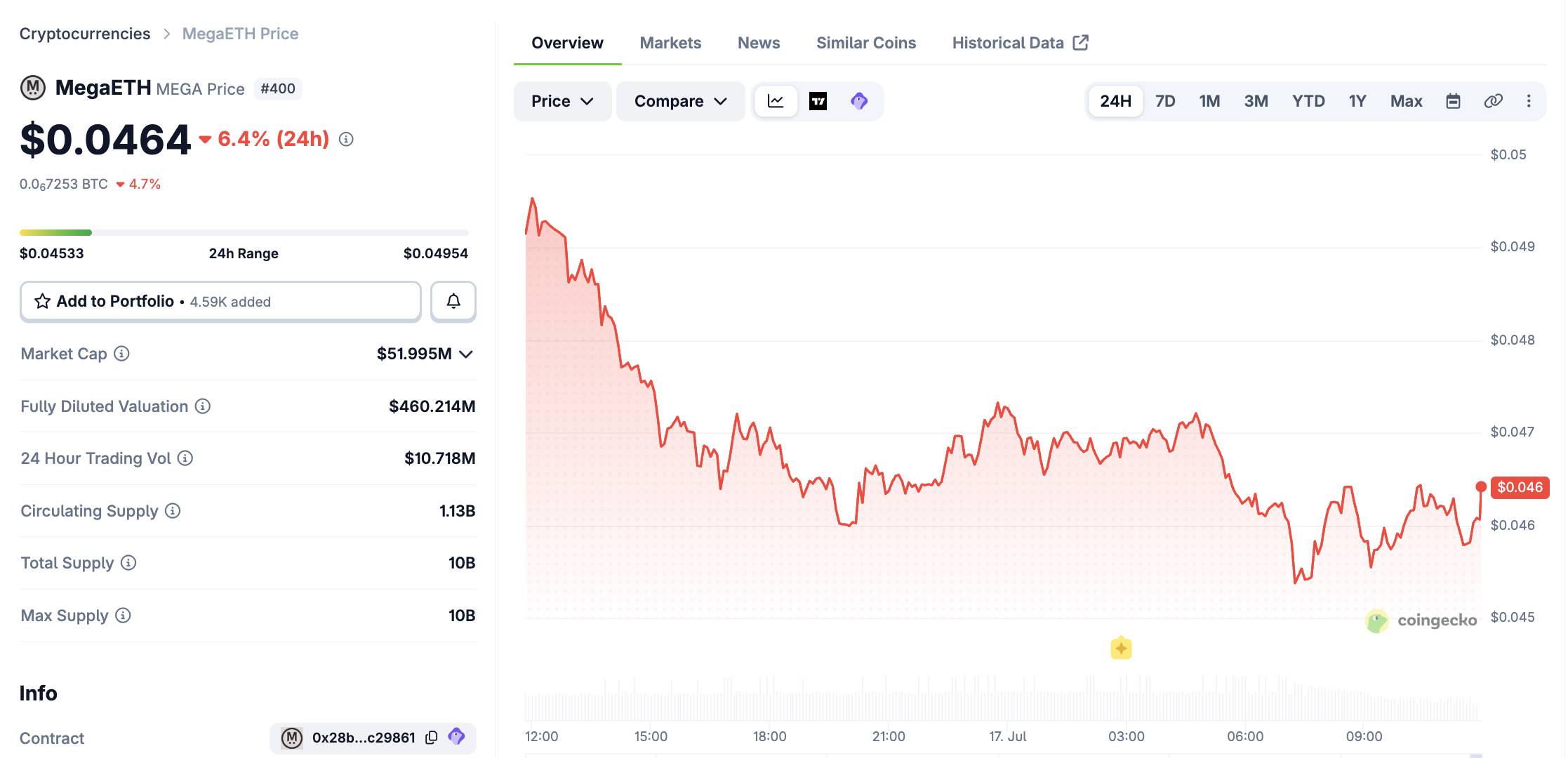This screenshot has height=758, width=1568.
Task: Click Add to Portfolio button
Action: [x=220, y=301]
